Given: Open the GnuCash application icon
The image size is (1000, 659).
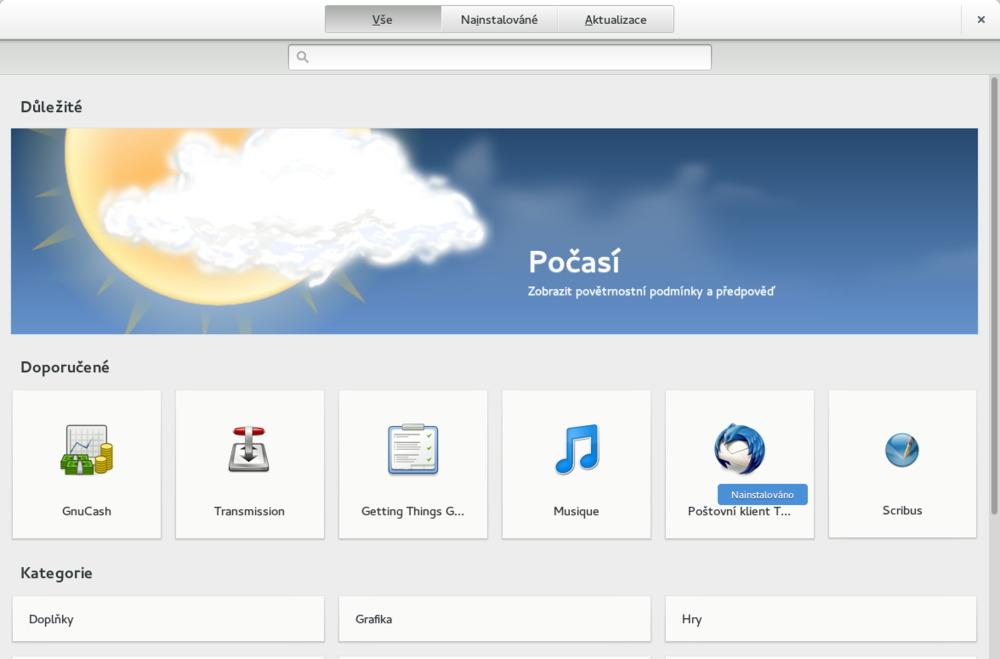Looking at the screenshot, I should coord(86,452).
